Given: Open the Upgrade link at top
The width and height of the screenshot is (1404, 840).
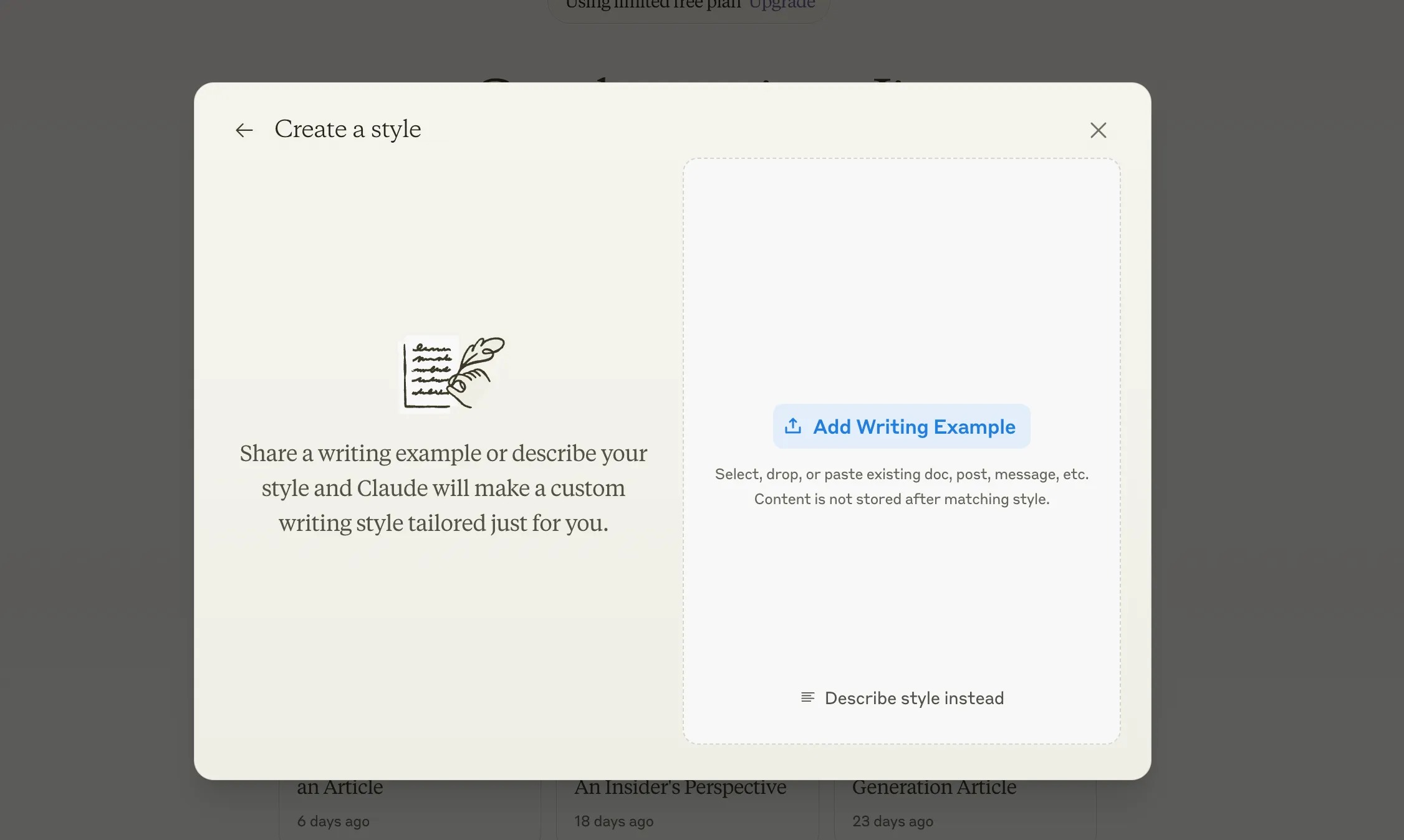Looking at the screenshot, I should coord(782,5).
